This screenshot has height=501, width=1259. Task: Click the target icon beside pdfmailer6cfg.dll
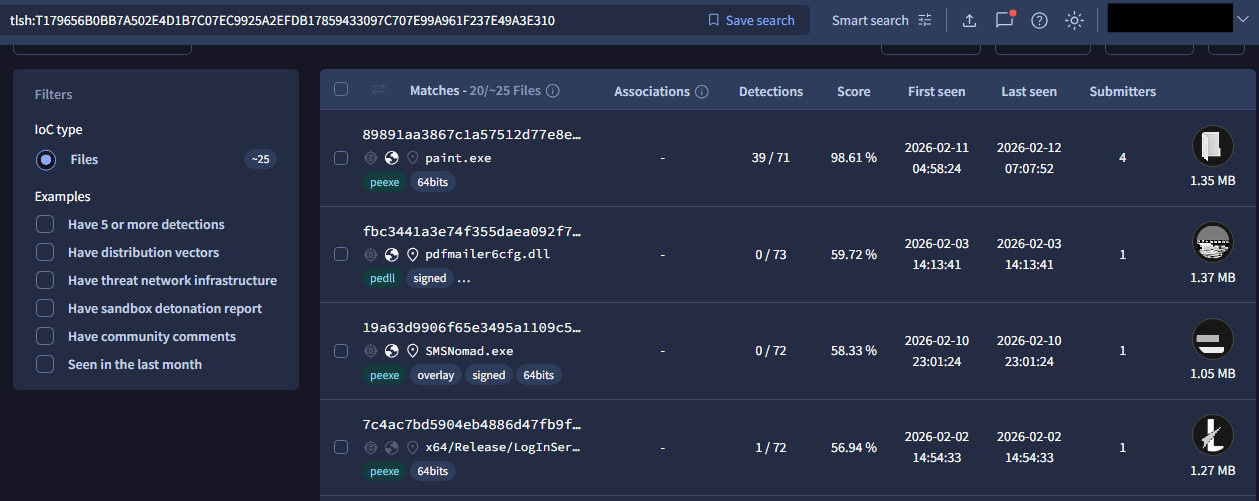point(370,254)
